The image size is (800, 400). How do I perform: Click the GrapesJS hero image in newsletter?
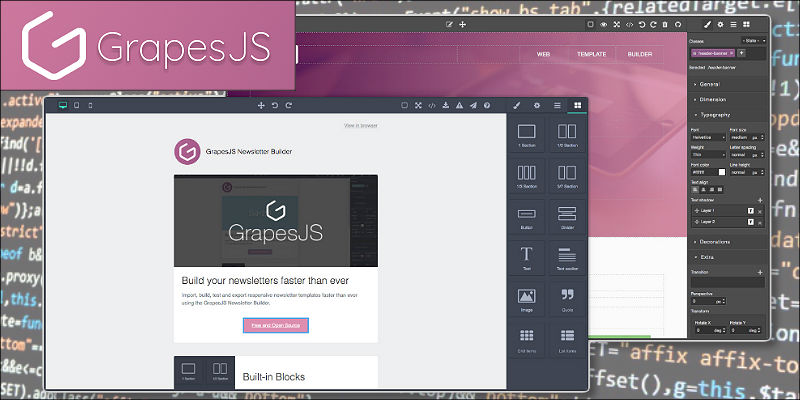(276, 220)
